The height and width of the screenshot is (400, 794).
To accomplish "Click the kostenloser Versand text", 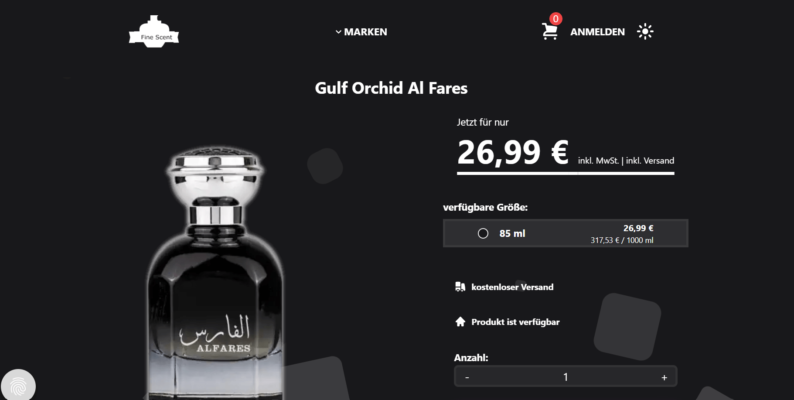I will click(x=512, y=287).
